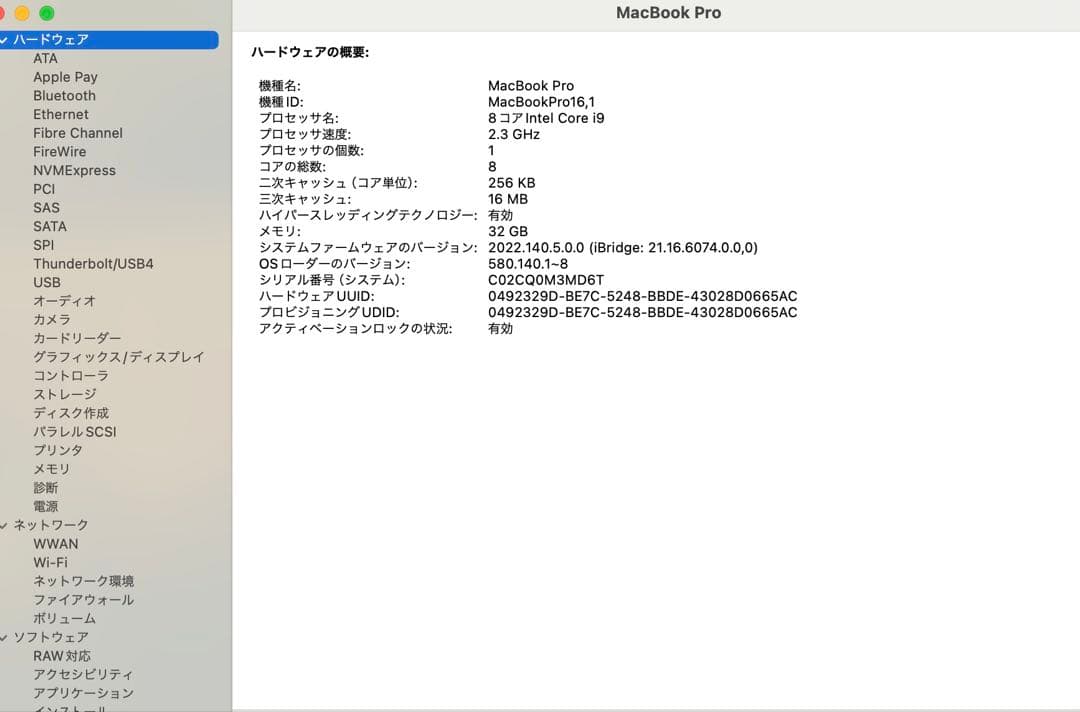The height and width of the screenshot is (712, 1080).
Task: View 電源 power information
Action: (46, 505)
